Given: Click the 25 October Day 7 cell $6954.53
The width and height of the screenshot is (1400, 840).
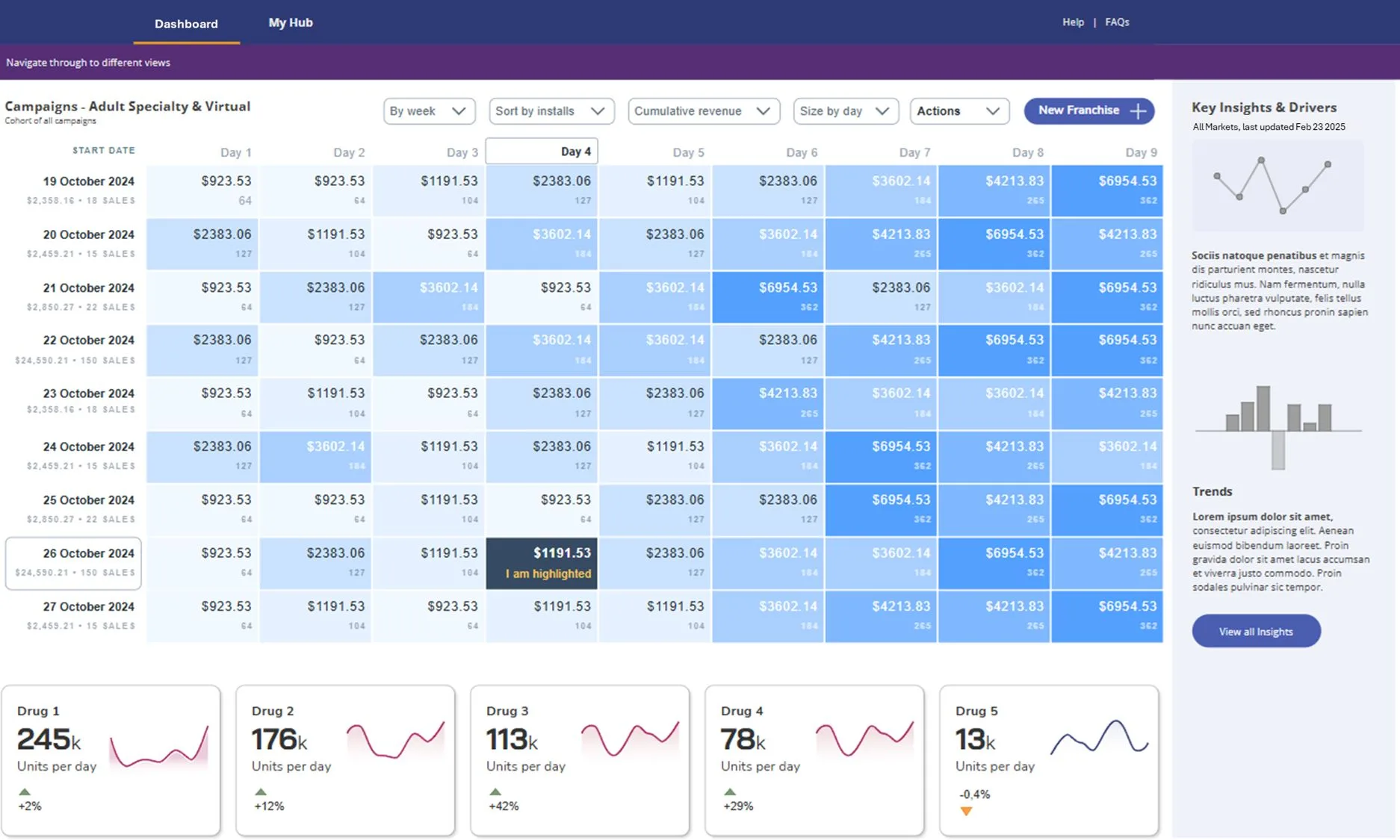Looking at the screenshot, I should coord(881,510).
